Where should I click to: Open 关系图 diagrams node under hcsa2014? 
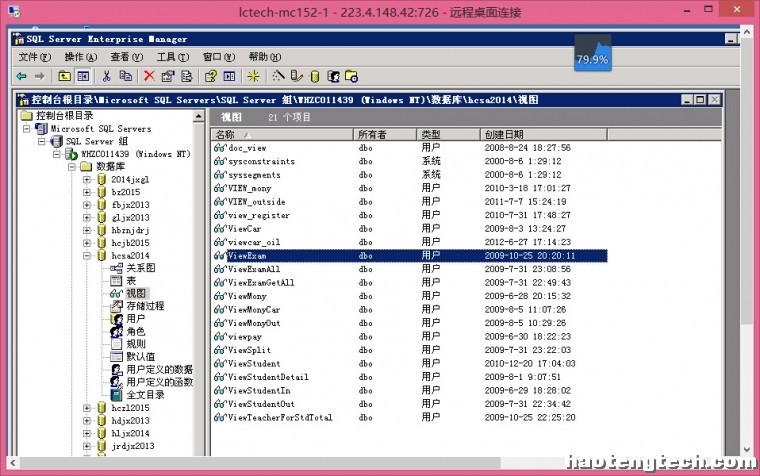[x=141, y=268]
